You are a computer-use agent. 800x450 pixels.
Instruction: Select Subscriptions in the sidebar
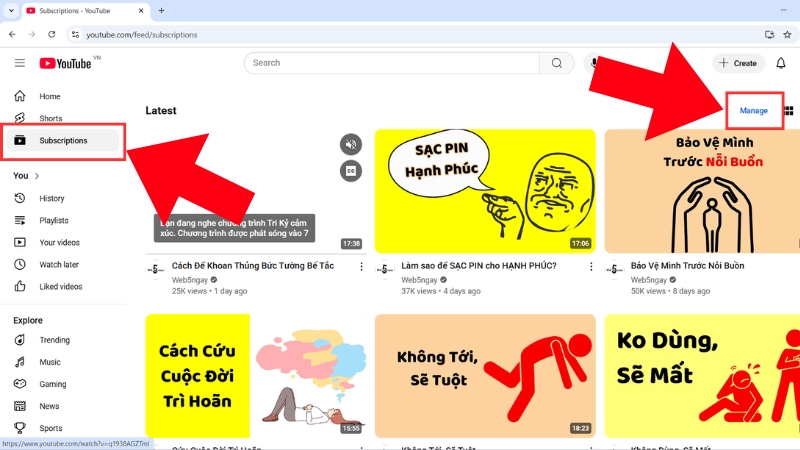tap(63, 140)
